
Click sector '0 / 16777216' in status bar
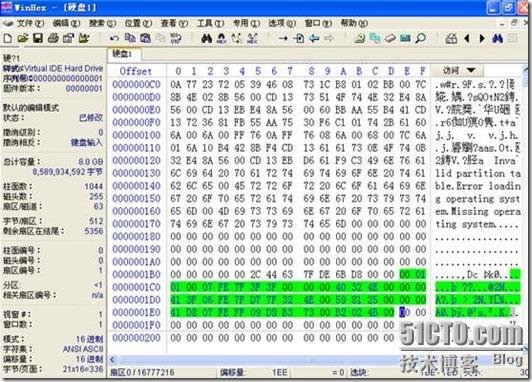(x=150, y=372)
